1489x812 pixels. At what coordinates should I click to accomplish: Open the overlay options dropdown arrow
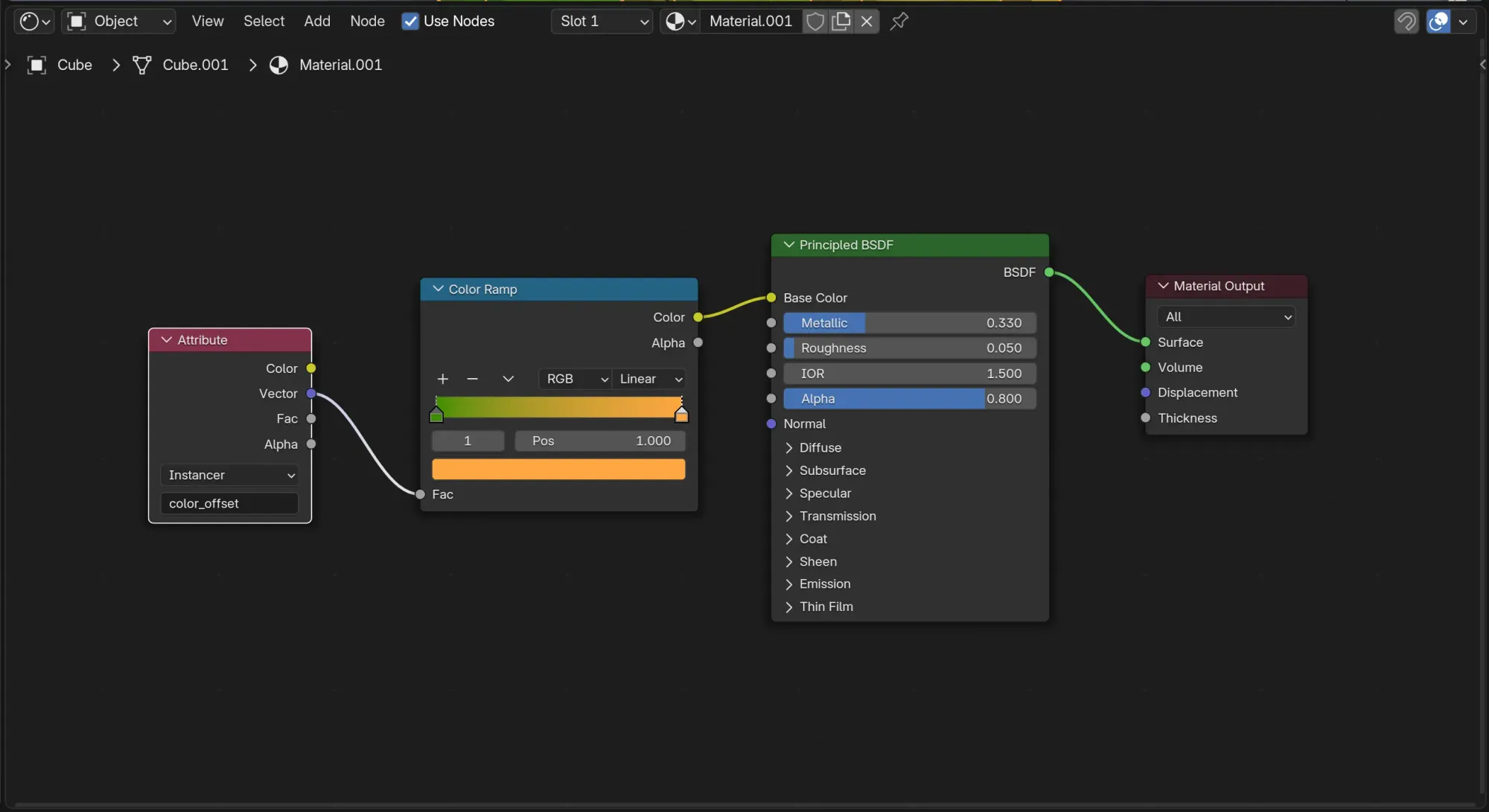coord(1464,21)
